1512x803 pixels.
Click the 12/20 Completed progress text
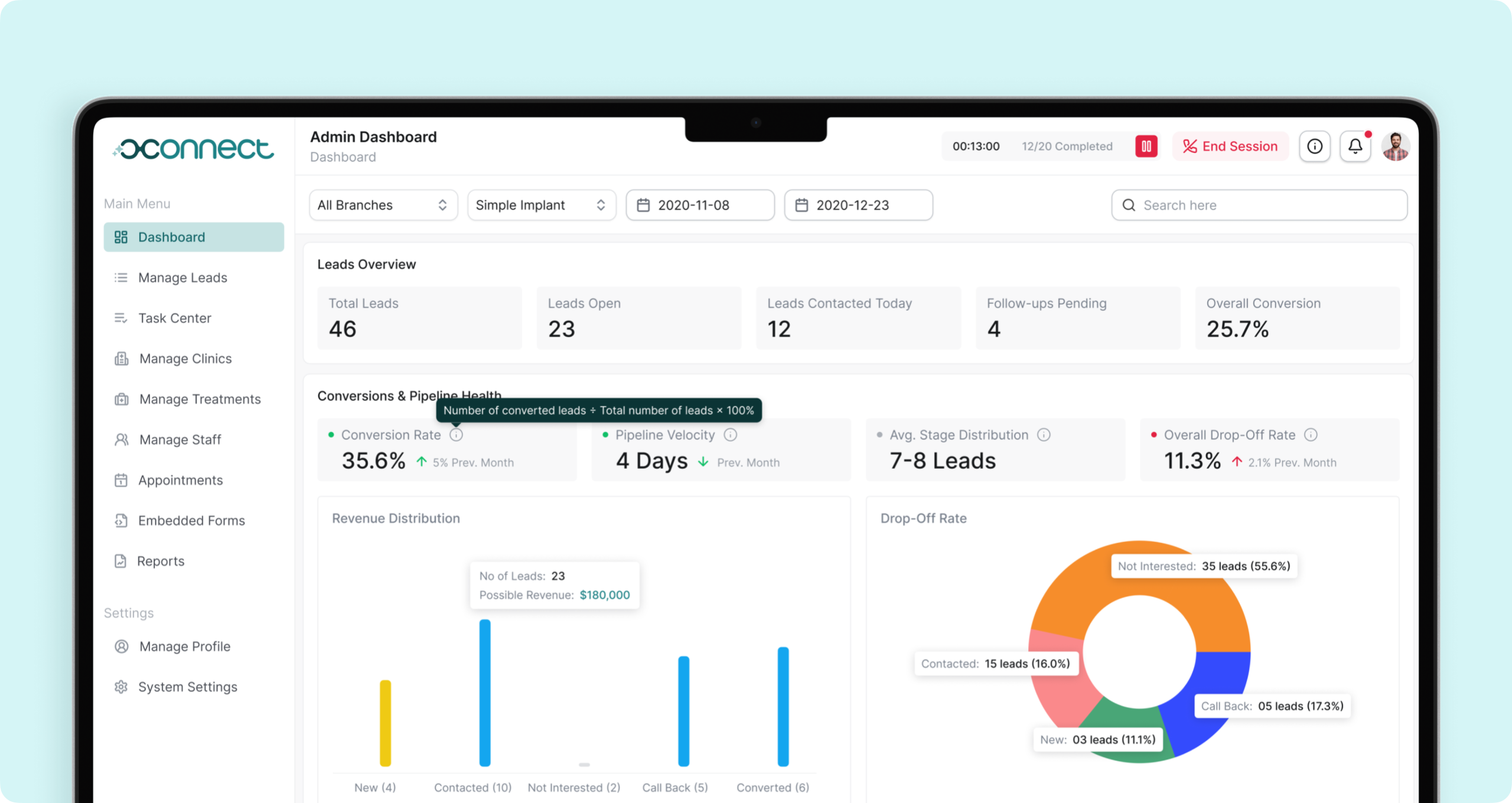click(1067, 146)
